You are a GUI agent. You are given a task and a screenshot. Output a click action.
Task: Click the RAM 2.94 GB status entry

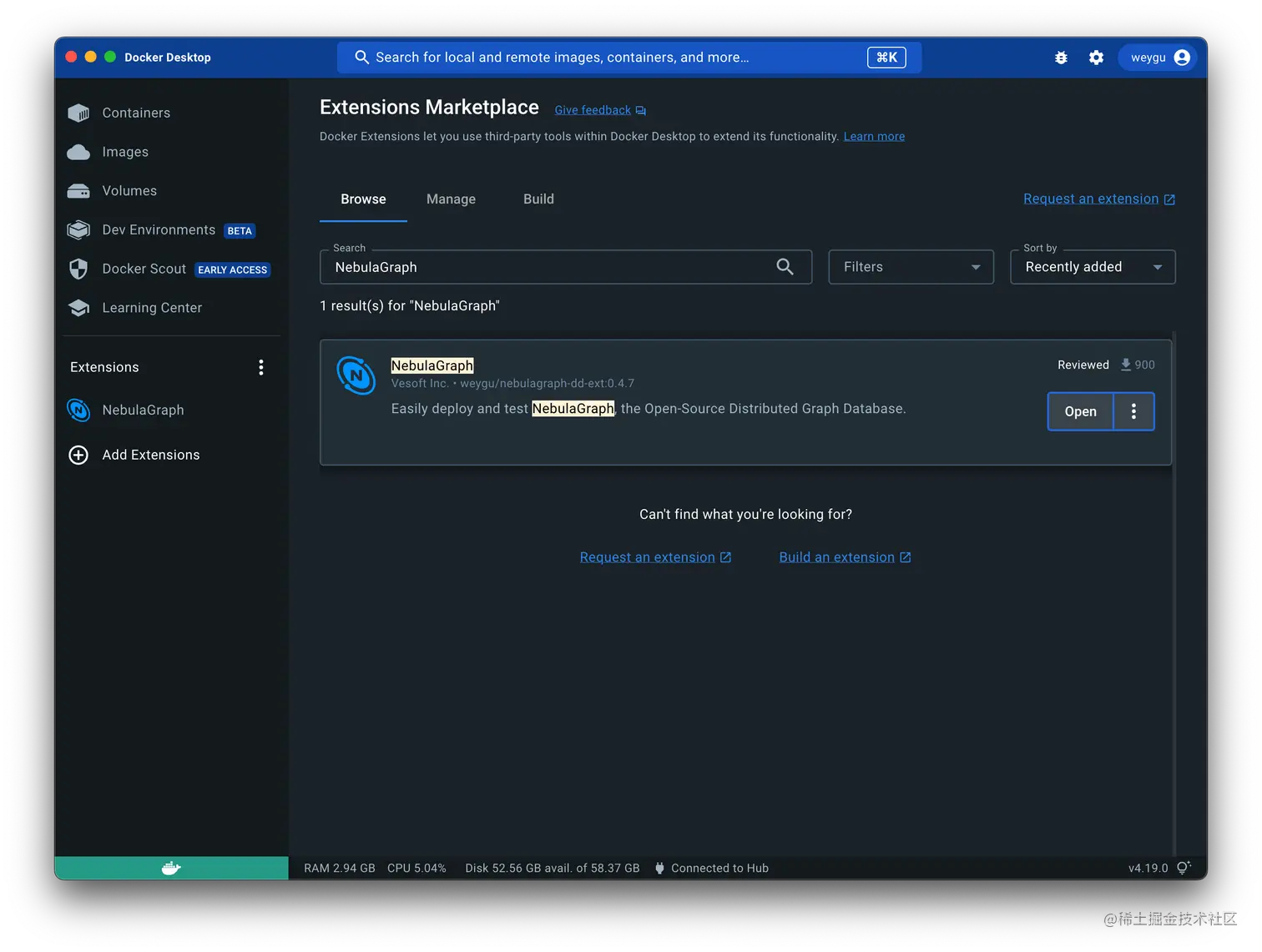340,869
